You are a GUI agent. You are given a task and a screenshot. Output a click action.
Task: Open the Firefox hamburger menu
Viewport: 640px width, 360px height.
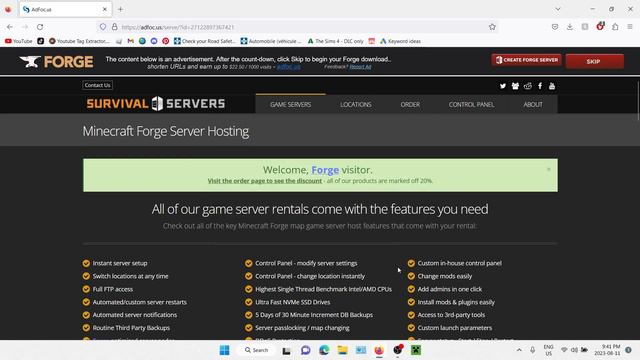click(x=630, y=27)
